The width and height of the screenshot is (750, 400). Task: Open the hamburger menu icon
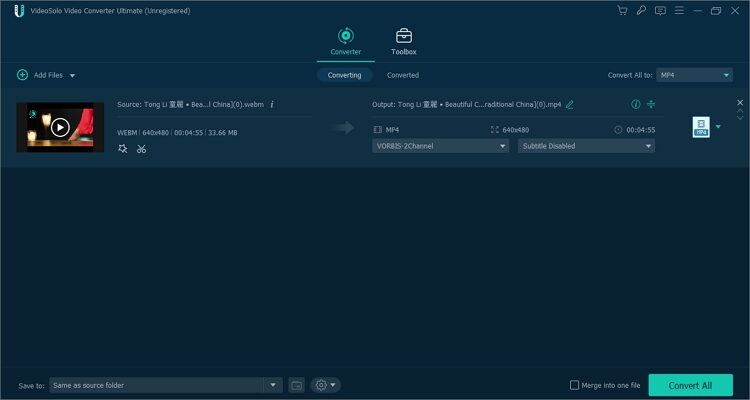coord(679,11)
